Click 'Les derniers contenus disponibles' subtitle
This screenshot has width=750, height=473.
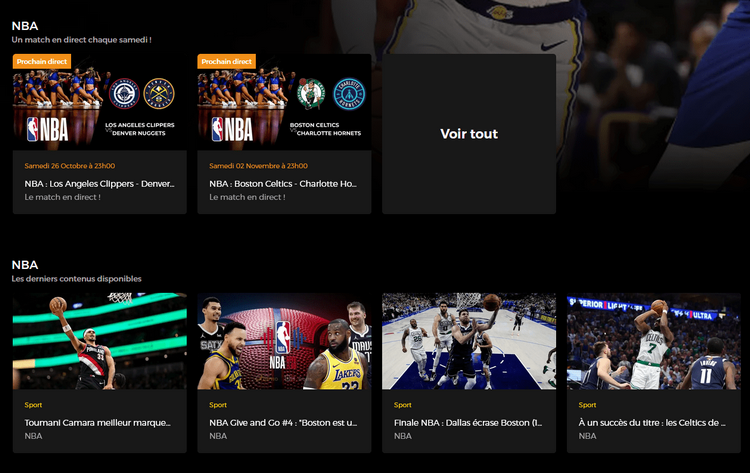[x=77, y=279]
